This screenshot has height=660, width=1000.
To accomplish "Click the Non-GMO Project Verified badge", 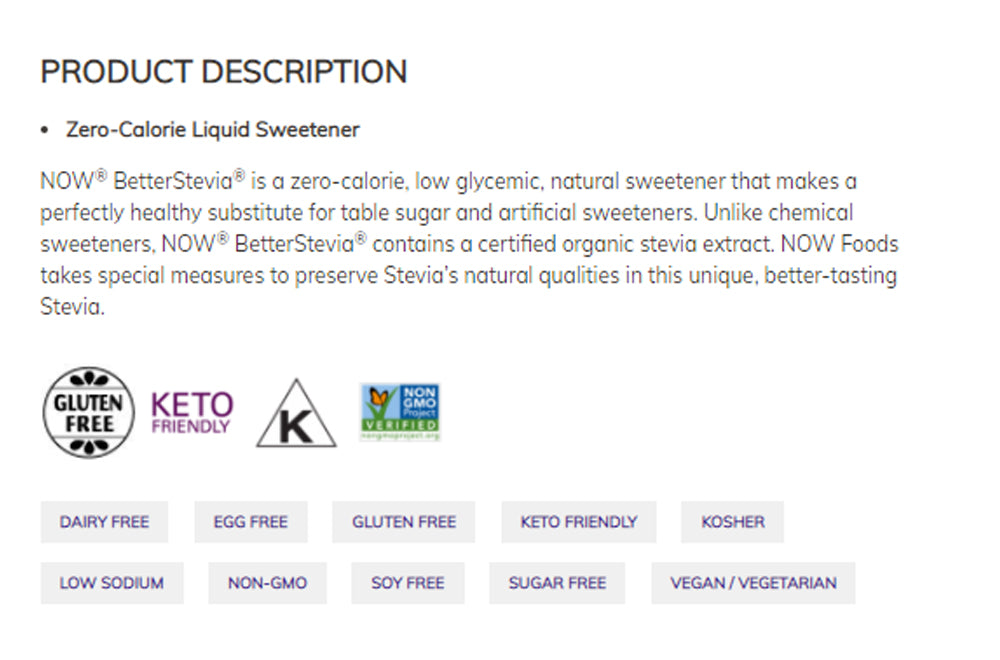I will (x=400, y=412).
